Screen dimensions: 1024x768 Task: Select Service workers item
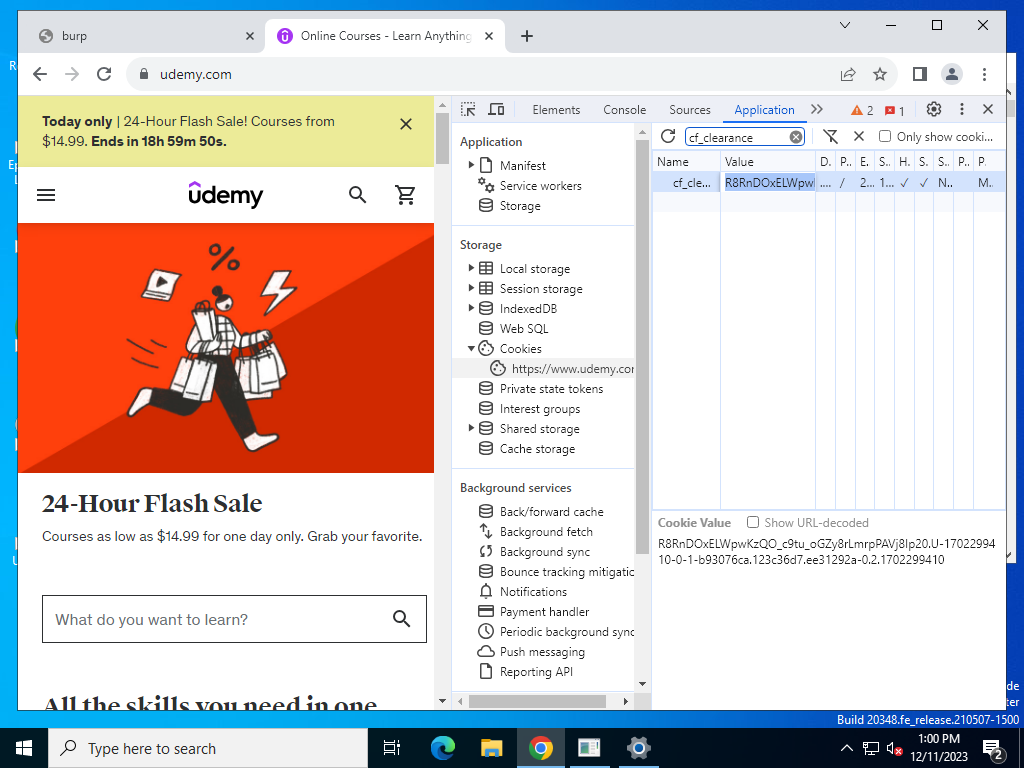coord(540,185)
